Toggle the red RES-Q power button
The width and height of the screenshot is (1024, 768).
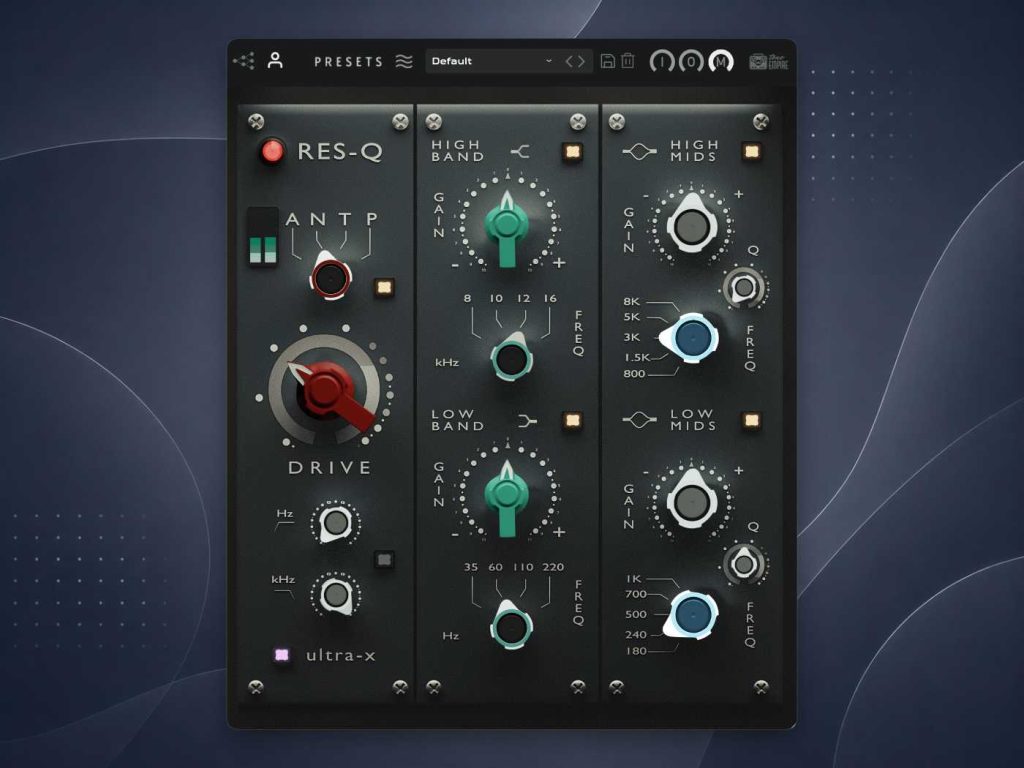point(272,152)
